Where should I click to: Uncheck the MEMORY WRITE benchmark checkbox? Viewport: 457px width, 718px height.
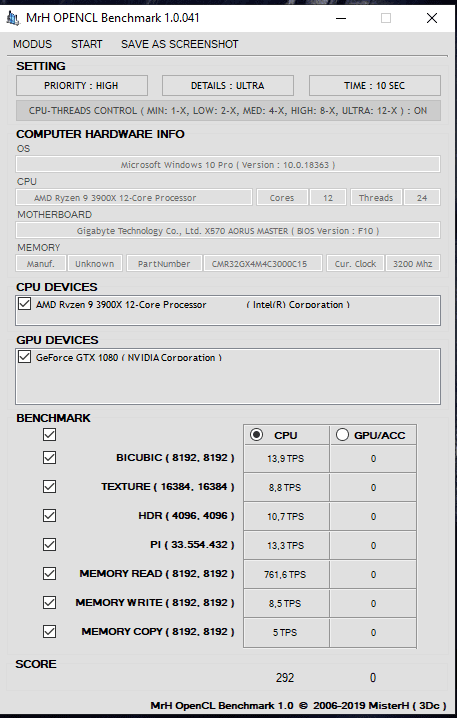(x=49, y=603)
